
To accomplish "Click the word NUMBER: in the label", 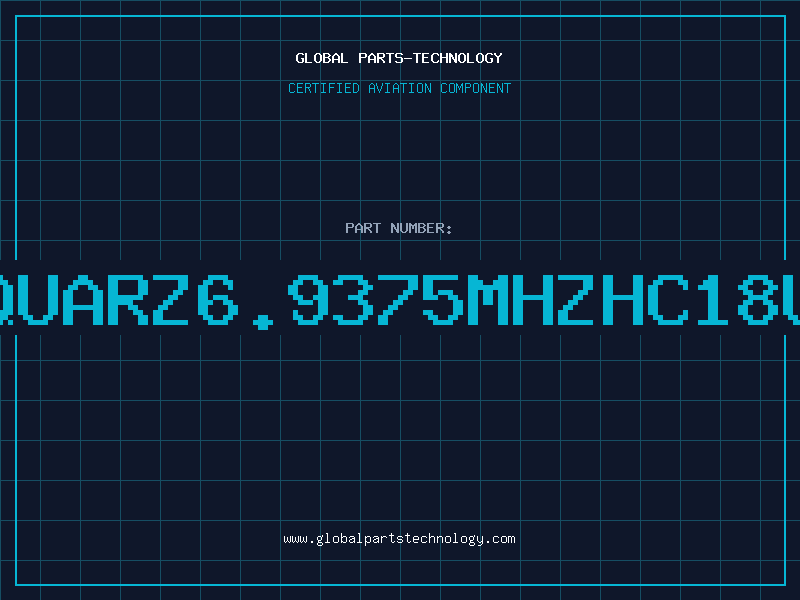I will click(x=421, y=228).
